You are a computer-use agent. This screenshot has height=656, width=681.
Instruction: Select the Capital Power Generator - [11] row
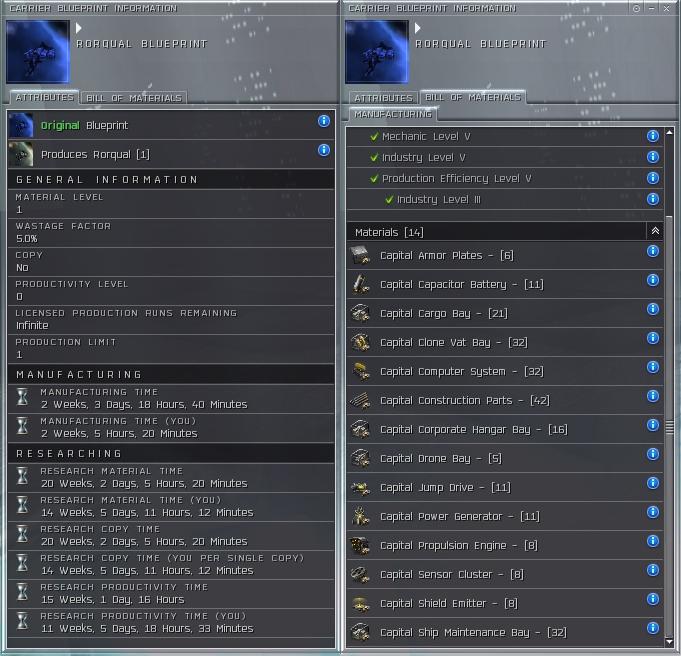[505, 516]
